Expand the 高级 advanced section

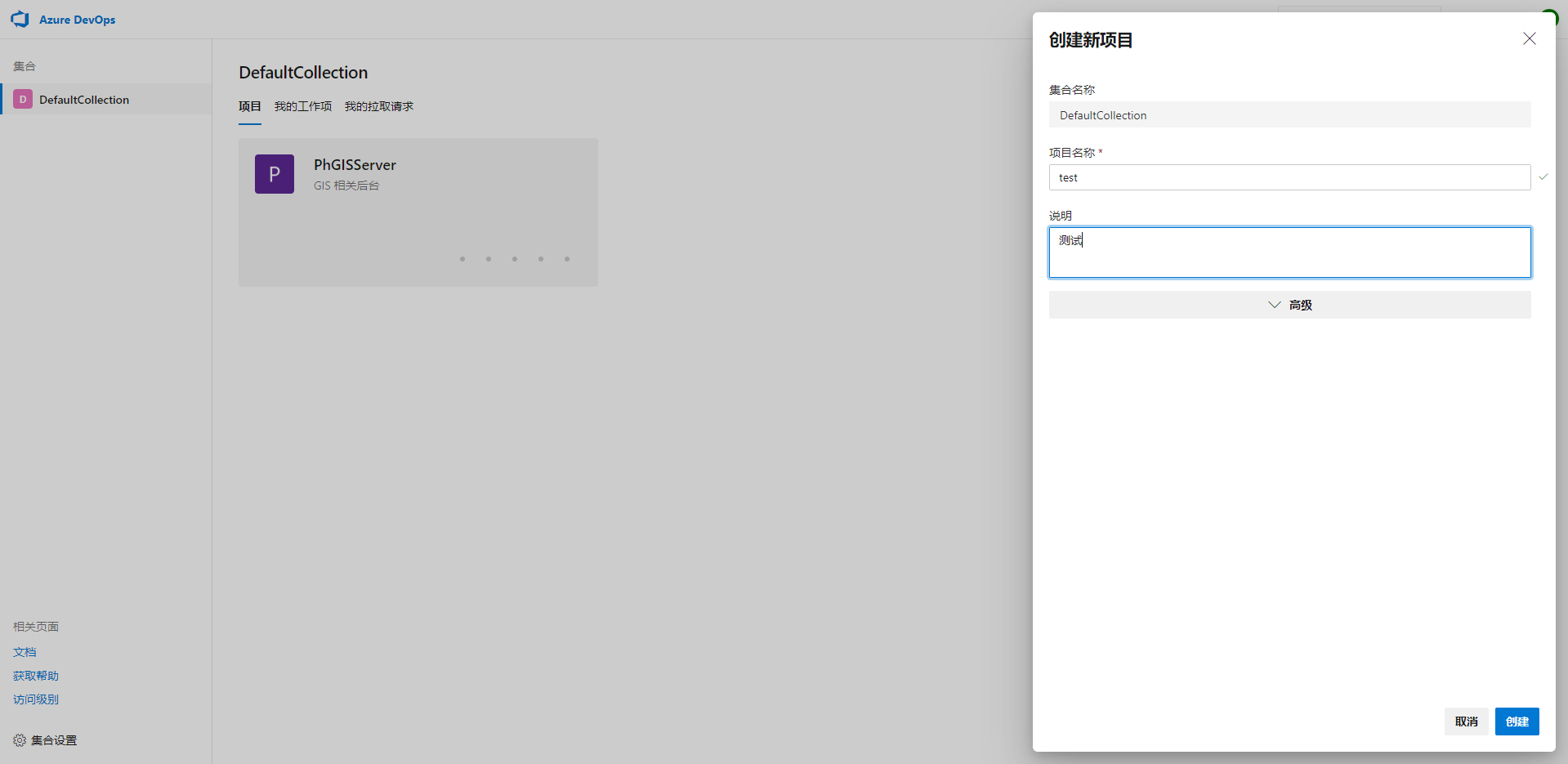tap(1289, 305)
